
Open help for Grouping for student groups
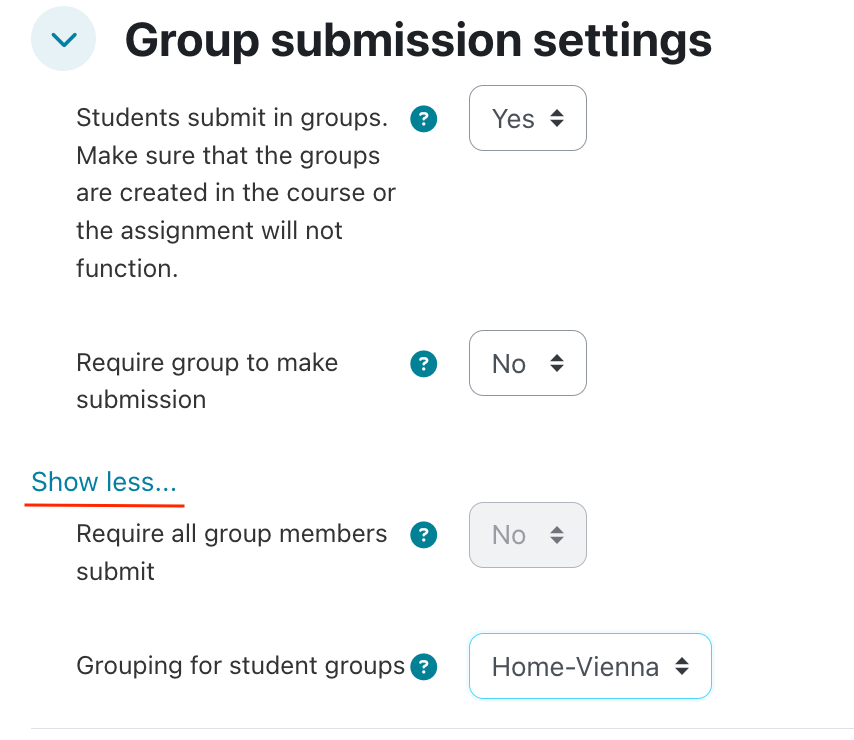(424, 667)
